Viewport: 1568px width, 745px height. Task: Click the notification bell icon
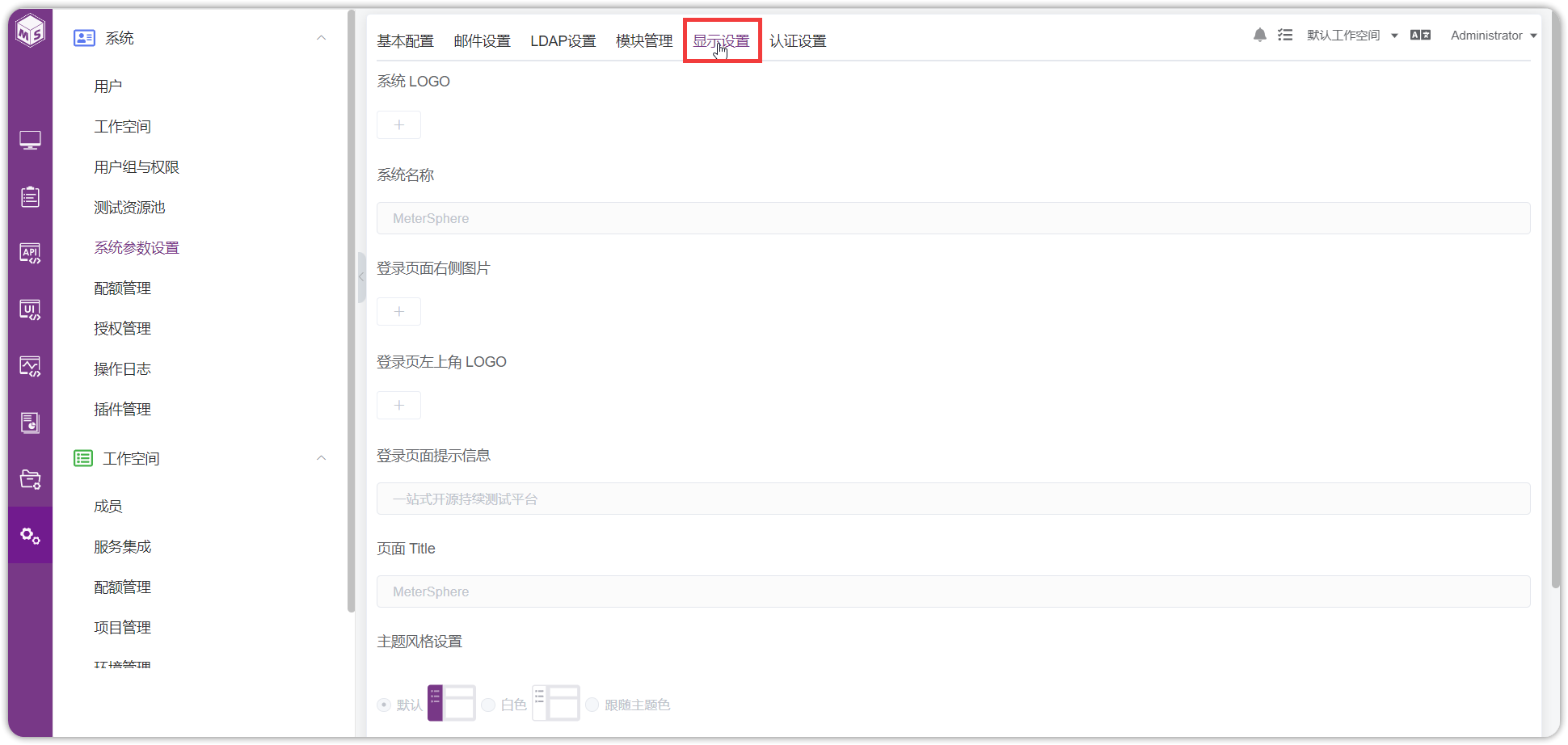[x=1259, y=35]
